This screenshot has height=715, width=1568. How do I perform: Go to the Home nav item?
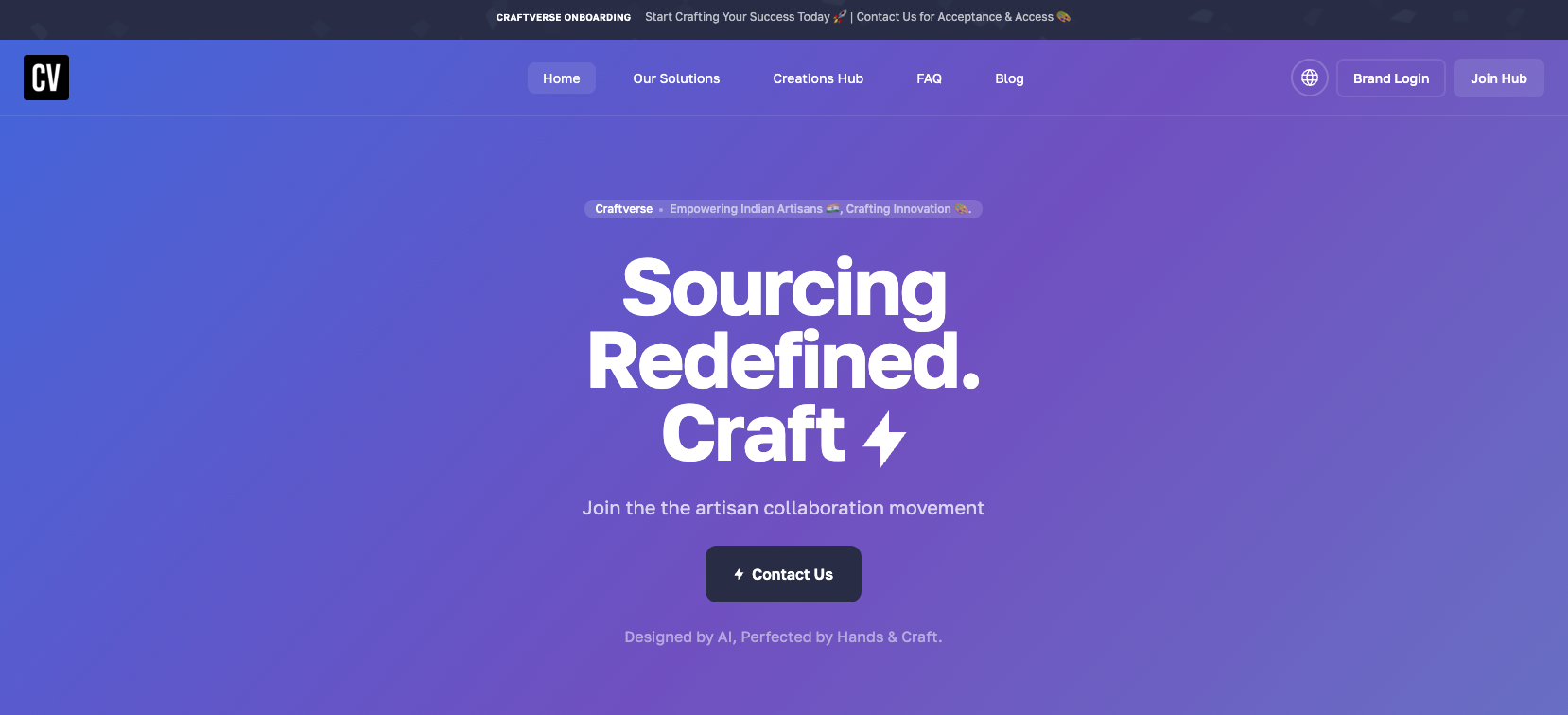(x=562, y=78)
